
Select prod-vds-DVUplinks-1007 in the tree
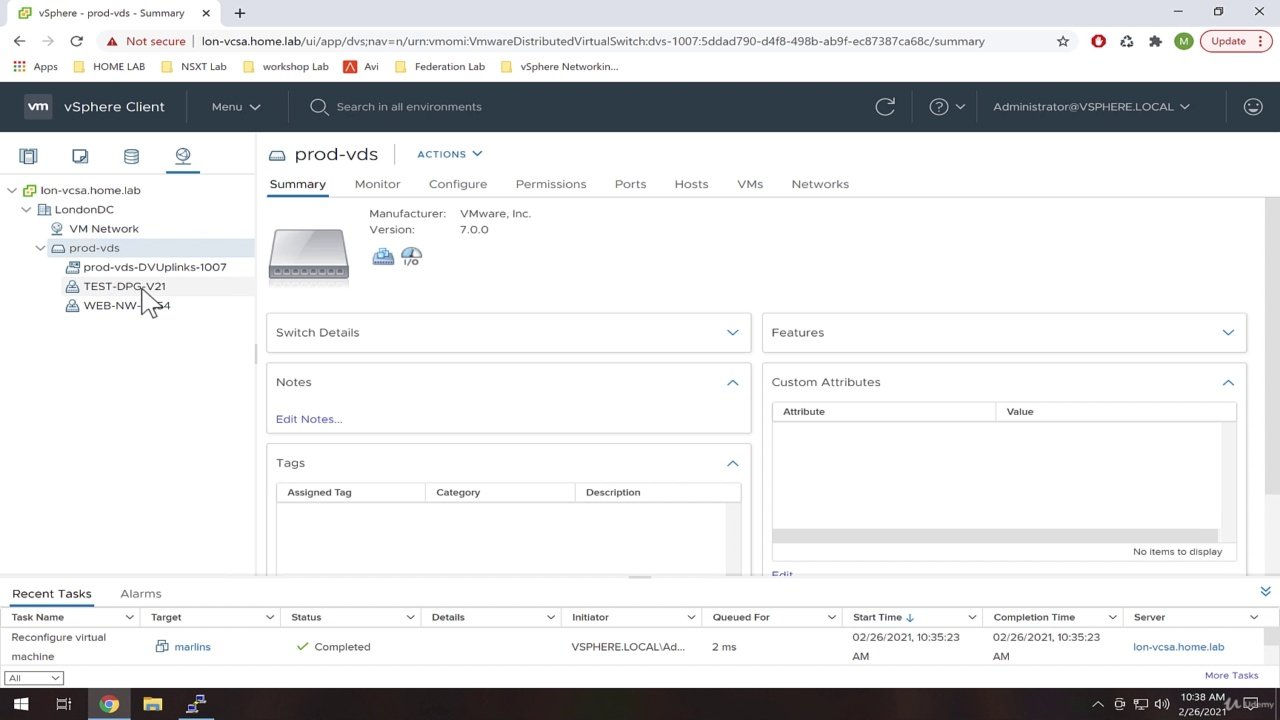point(155,267)
